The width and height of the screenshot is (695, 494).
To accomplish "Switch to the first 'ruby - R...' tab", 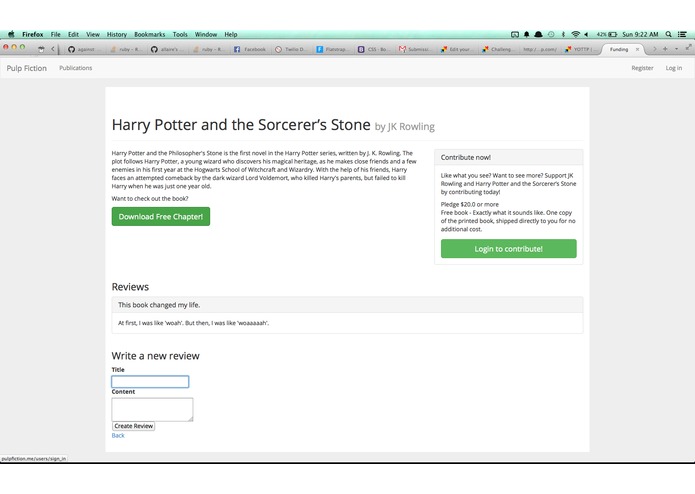I will click(126, 49).
